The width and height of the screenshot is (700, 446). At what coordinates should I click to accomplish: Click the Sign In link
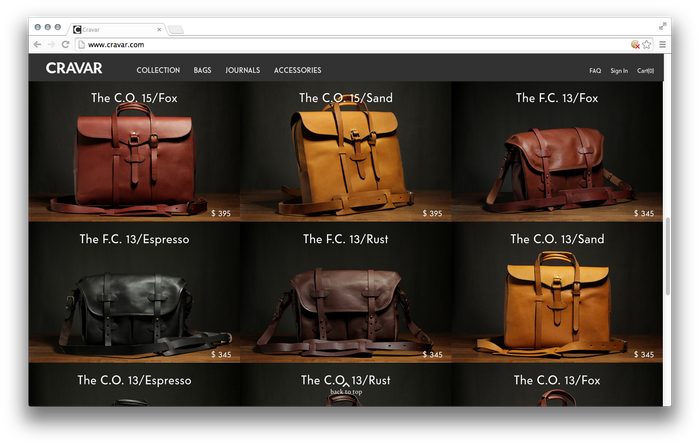[619, 71]
